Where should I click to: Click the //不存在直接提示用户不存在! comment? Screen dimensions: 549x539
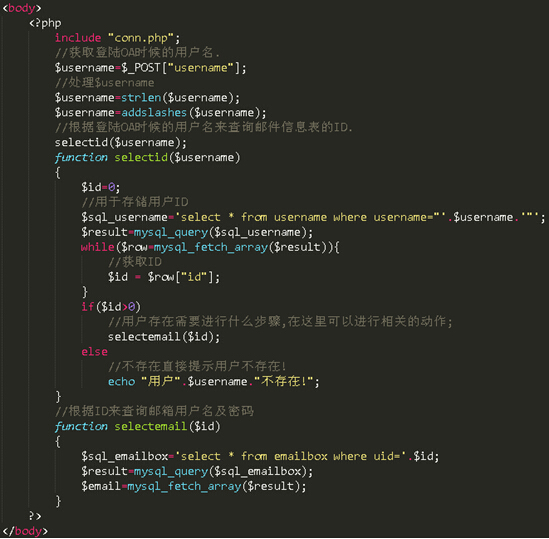tap(197, 367)
